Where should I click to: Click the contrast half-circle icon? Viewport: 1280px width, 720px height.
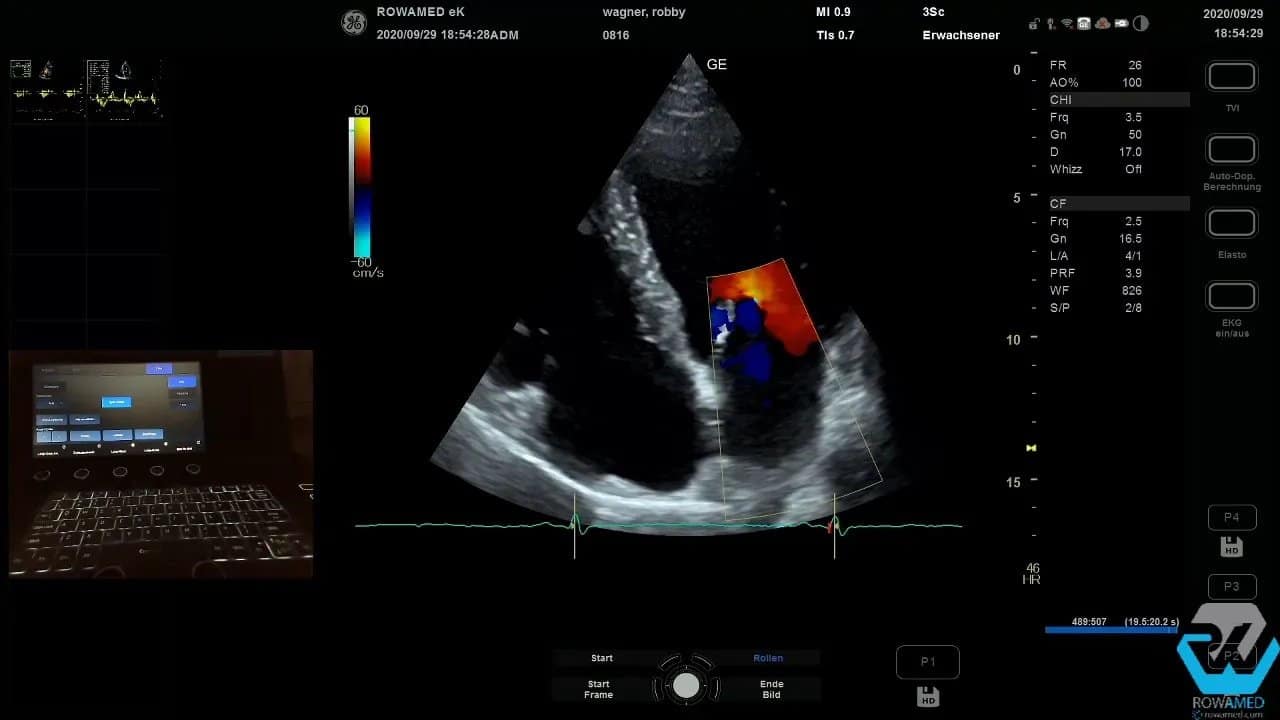pyautogui.click(x=1140, y=23)
